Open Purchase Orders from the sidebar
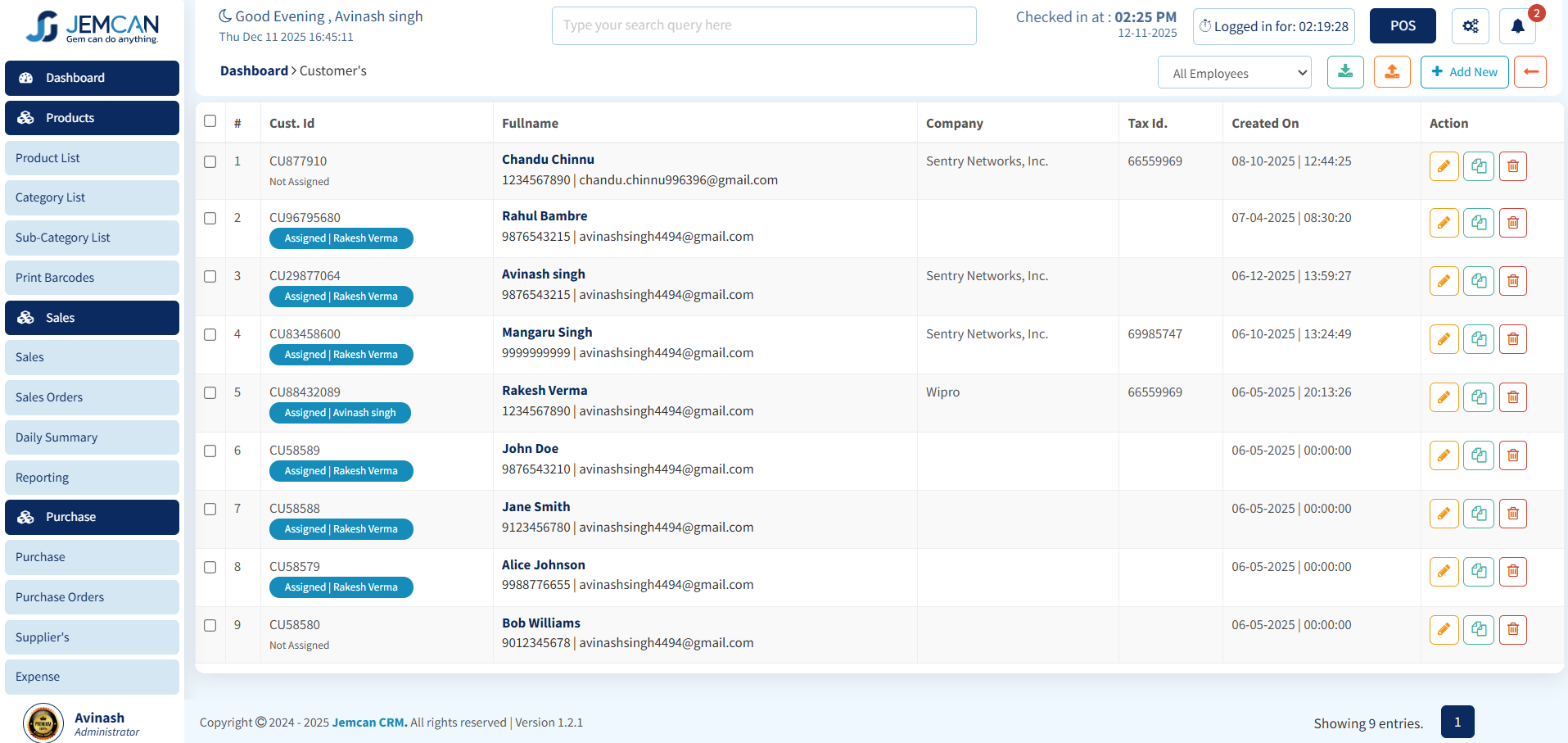1568x743 pixels. [x=92, y=596]
